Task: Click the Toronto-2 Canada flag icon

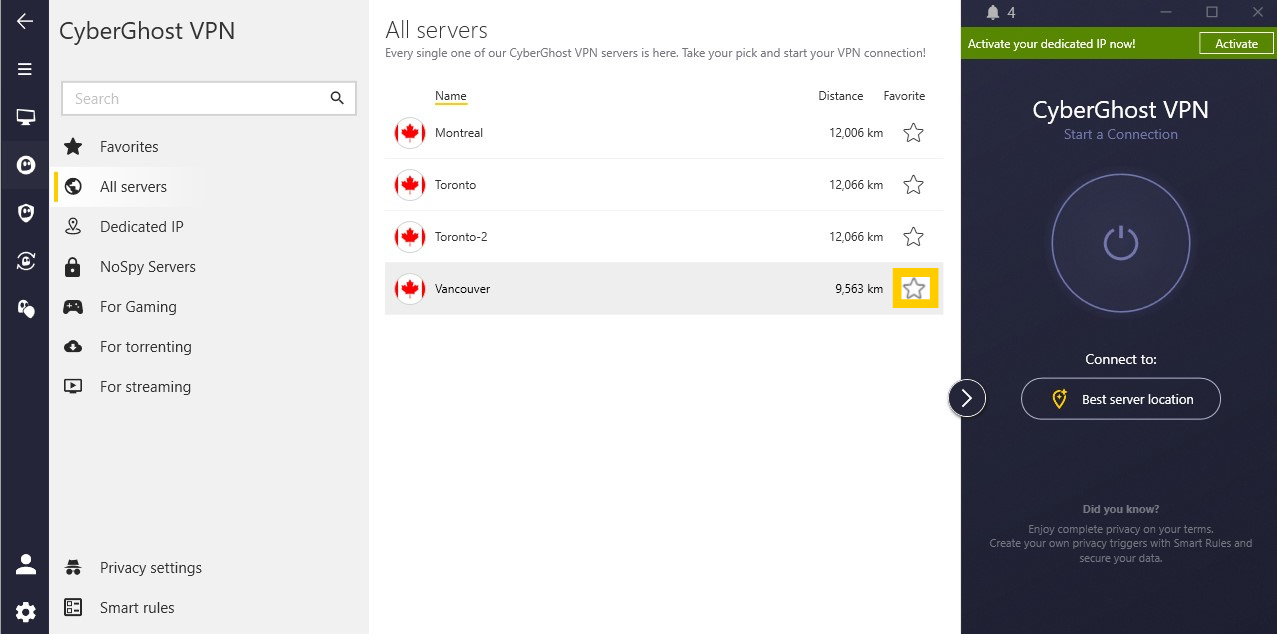Action: click(410, 237)
